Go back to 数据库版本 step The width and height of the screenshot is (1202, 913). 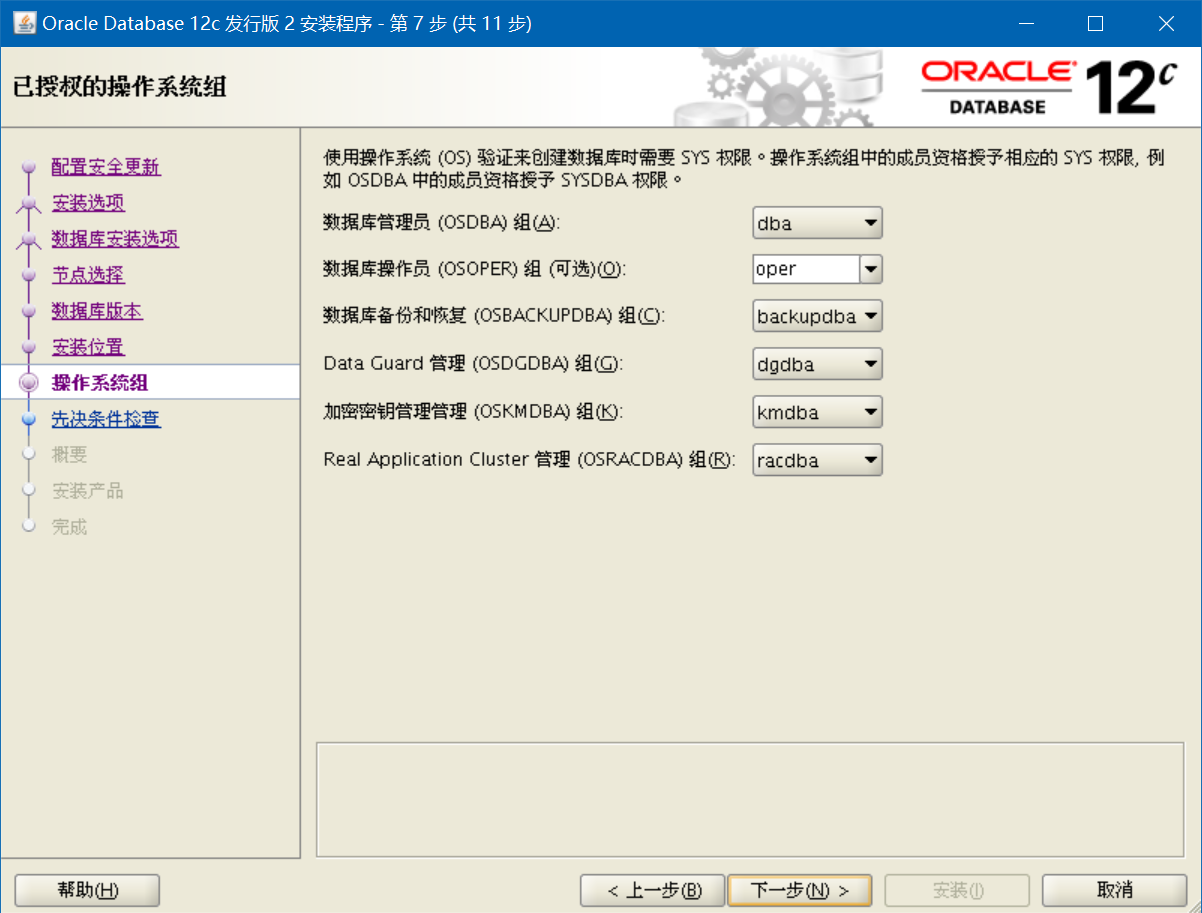[x=97, y=311]
